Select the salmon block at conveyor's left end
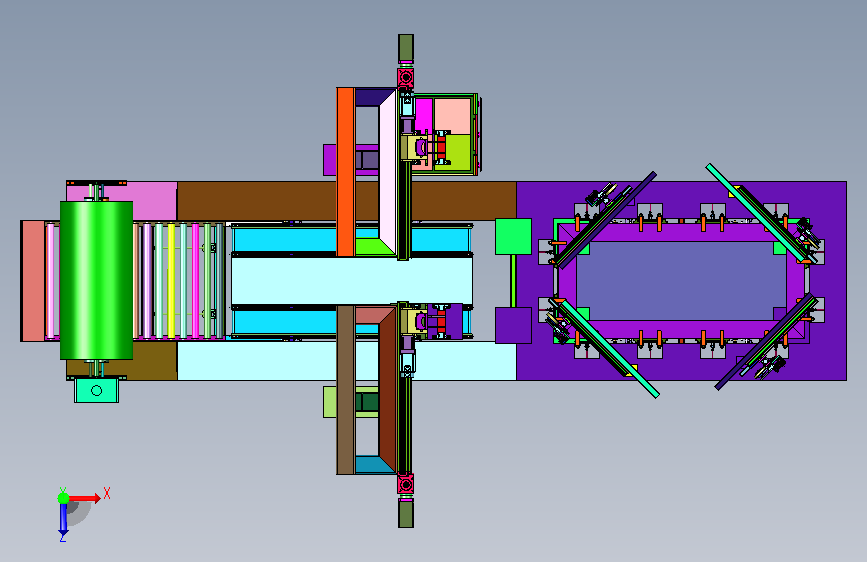The height and width of the screenshot is (562, 867). (33, 281)
